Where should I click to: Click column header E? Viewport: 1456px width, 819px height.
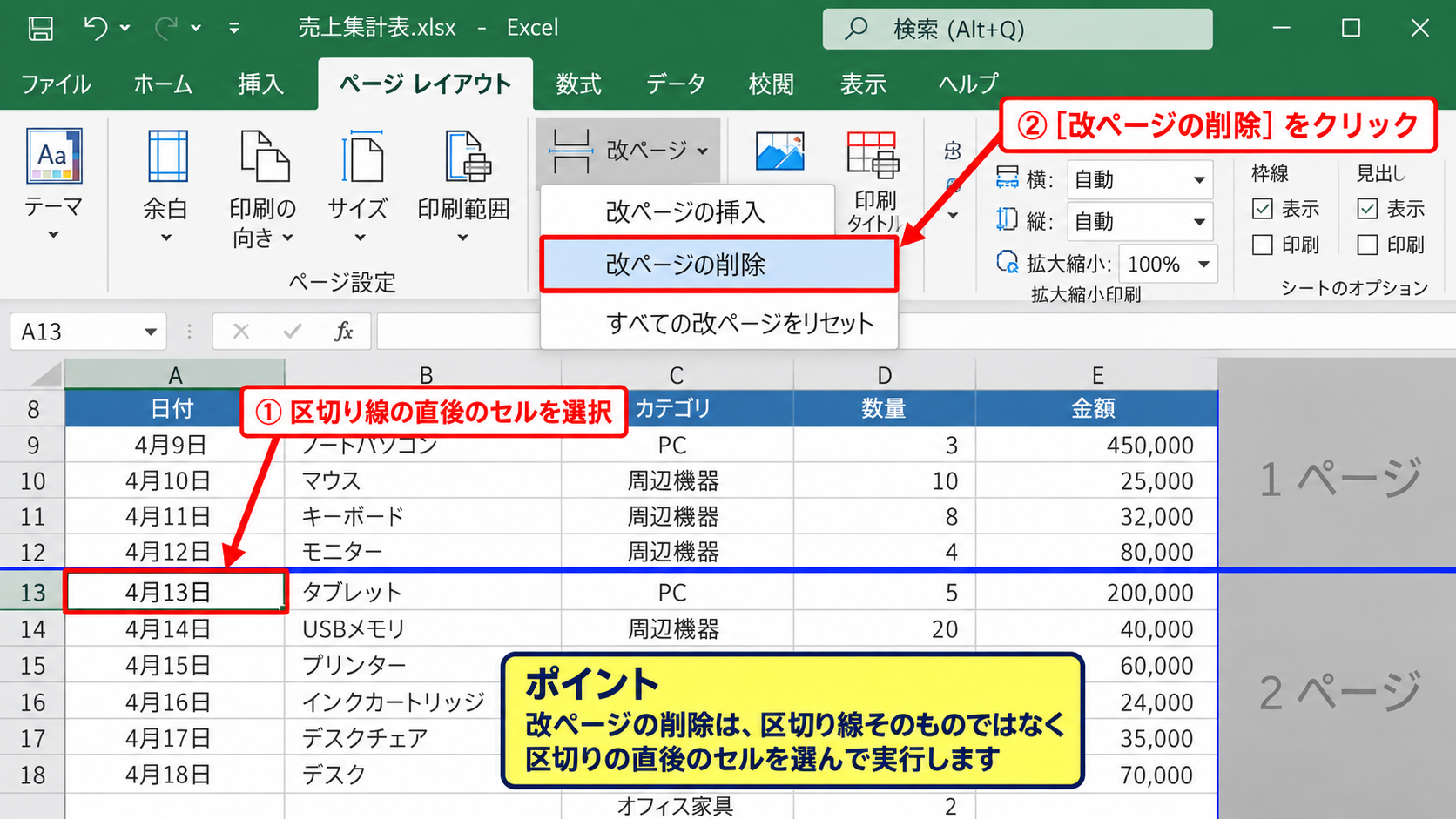[x=1096, y=375]
